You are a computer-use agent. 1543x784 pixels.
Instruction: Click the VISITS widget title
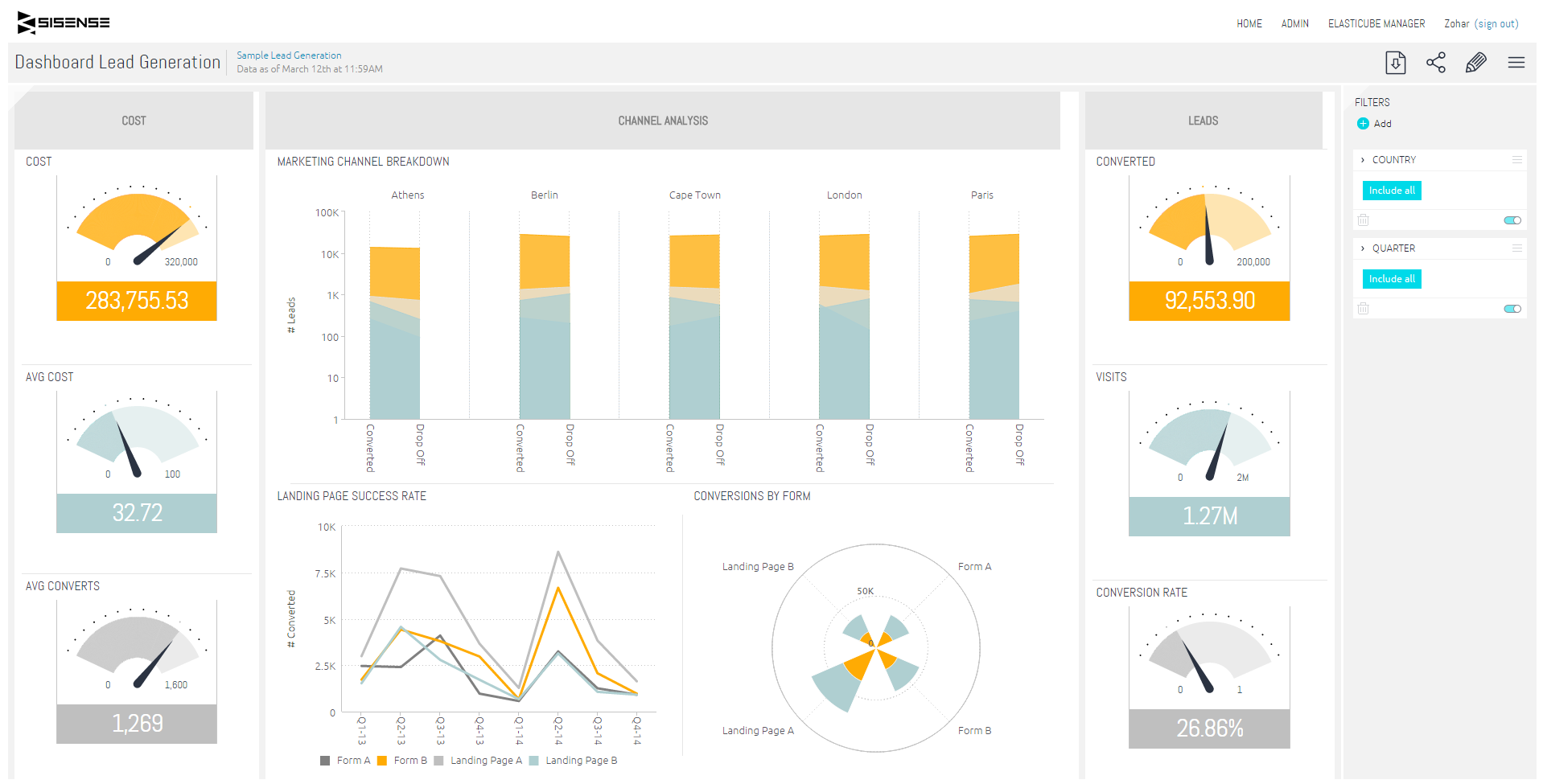click(x=1111, y=377)
